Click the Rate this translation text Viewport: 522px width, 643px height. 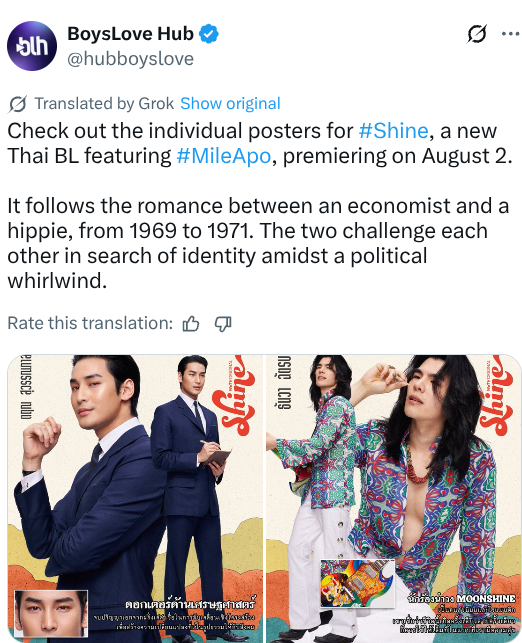90,323
